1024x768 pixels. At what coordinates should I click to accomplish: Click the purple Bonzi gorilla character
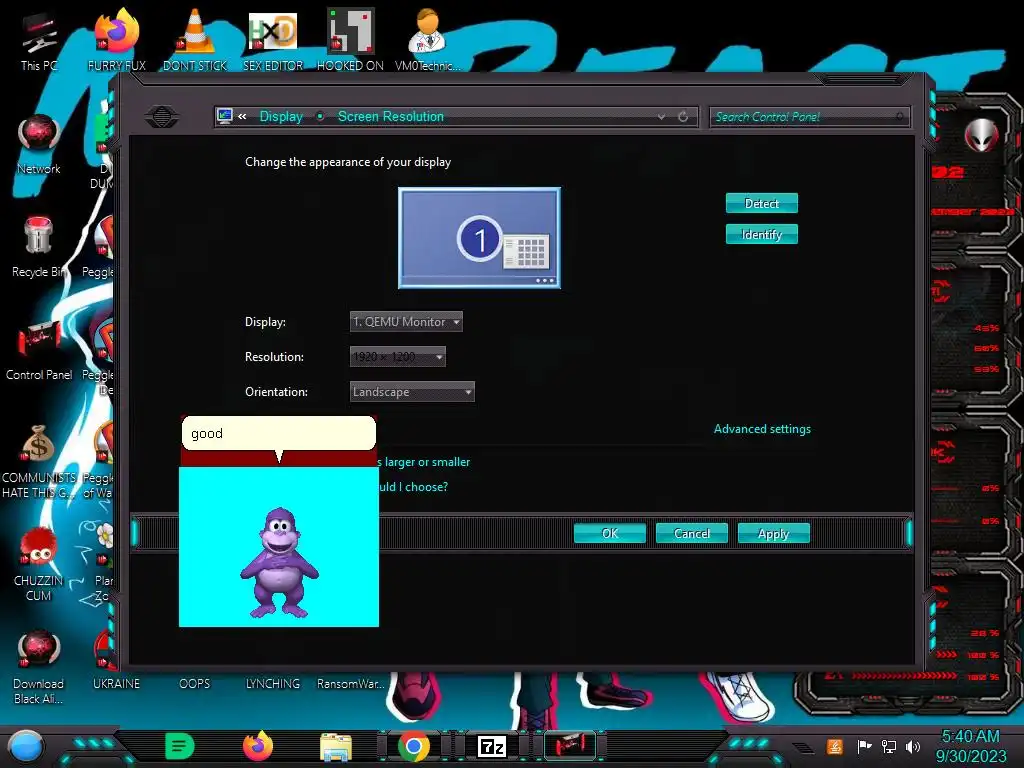click(x=280, y=563)
